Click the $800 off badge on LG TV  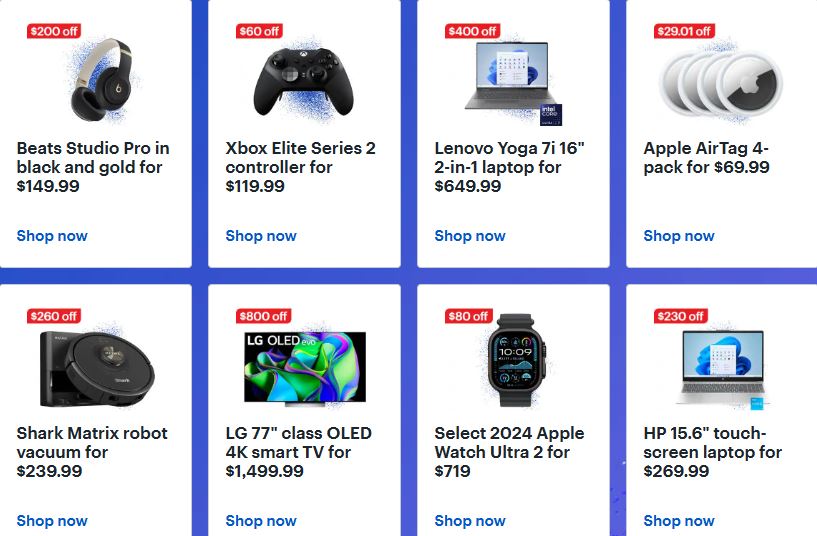(x=264, y=316)
